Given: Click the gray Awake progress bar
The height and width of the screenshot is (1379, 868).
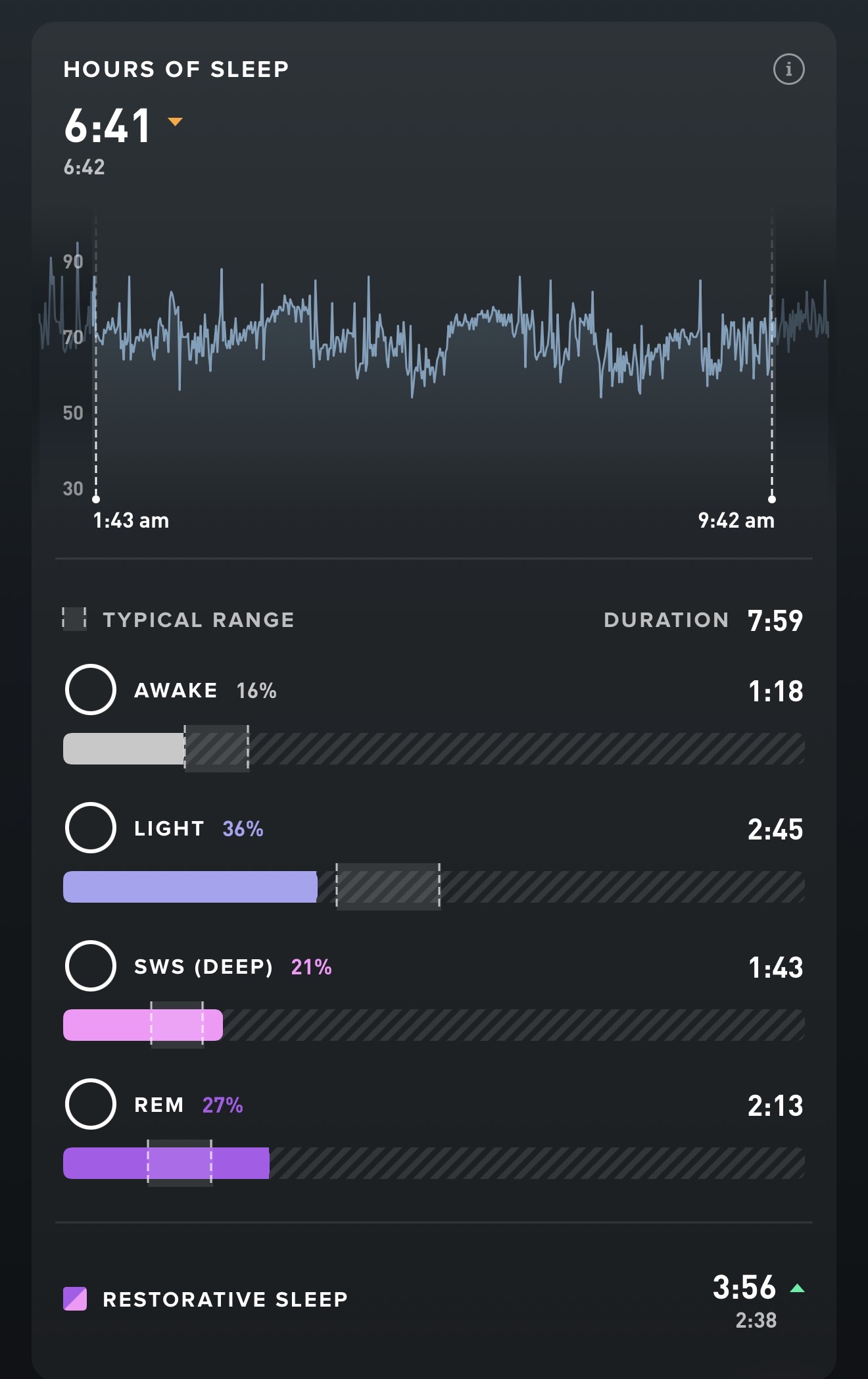Looking at the screenshot, I should (124, 749).
